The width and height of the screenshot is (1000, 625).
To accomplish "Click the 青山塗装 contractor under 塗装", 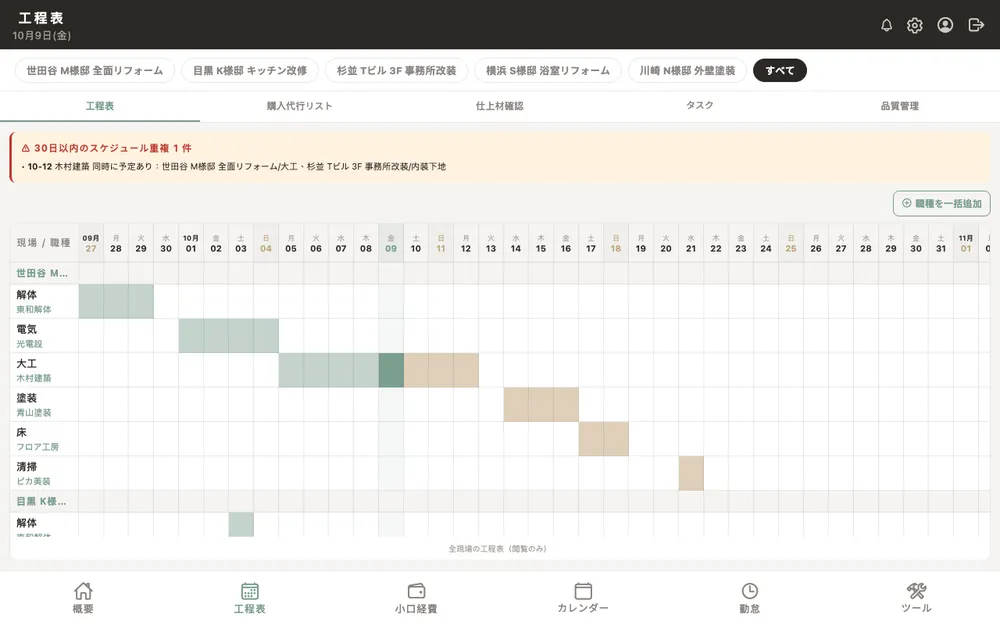I will click(x=34, y=413).
